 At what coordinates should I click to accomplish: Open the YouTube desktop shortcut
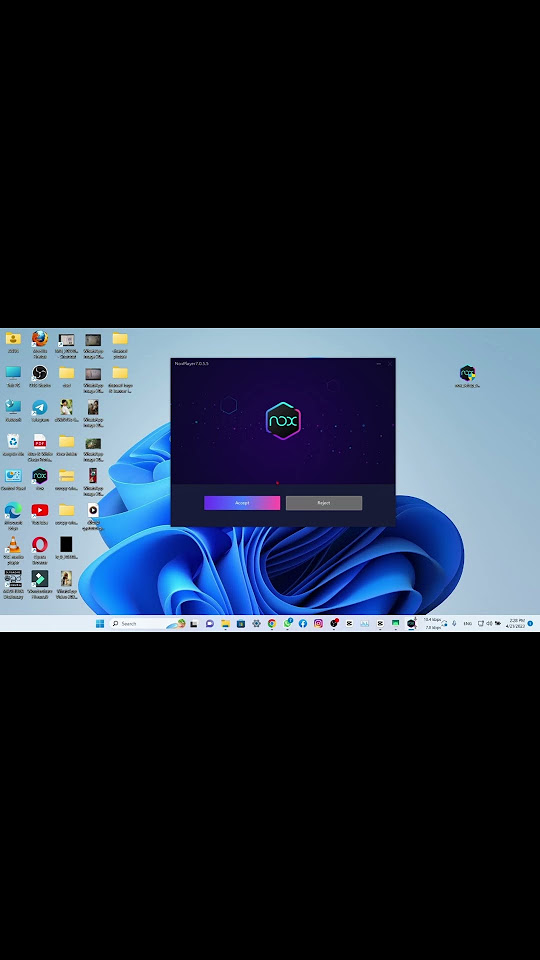click(40, 514)
